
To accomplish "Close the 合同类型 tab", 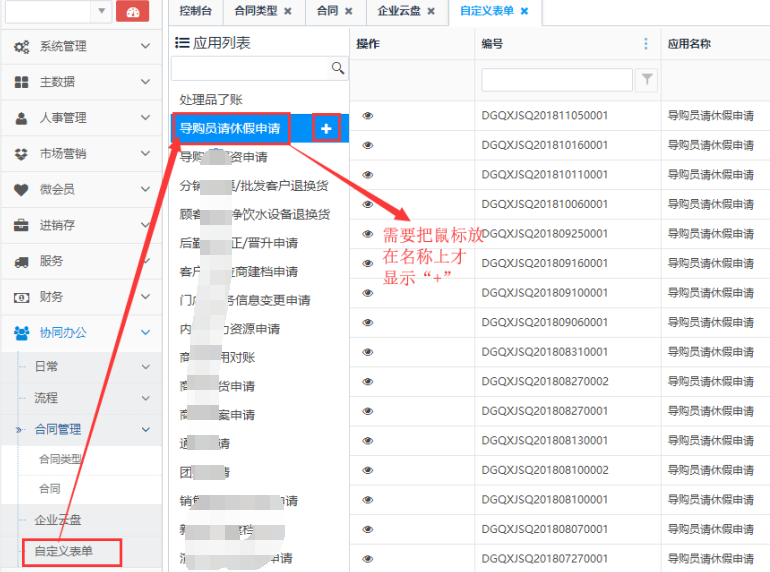I will (288, 11).
